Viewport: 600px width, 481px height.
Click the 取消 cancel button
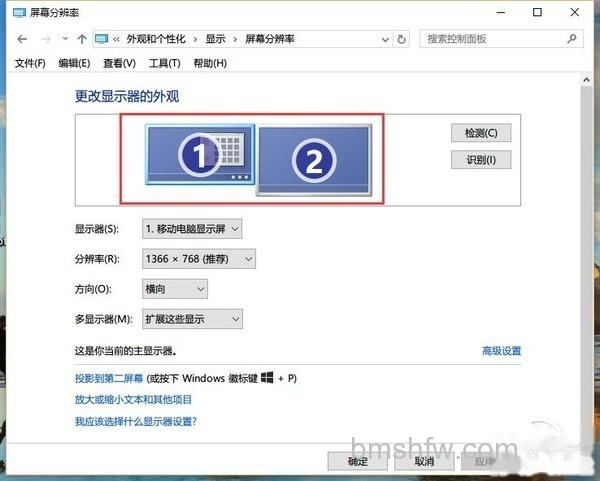(x=424, y=461)
